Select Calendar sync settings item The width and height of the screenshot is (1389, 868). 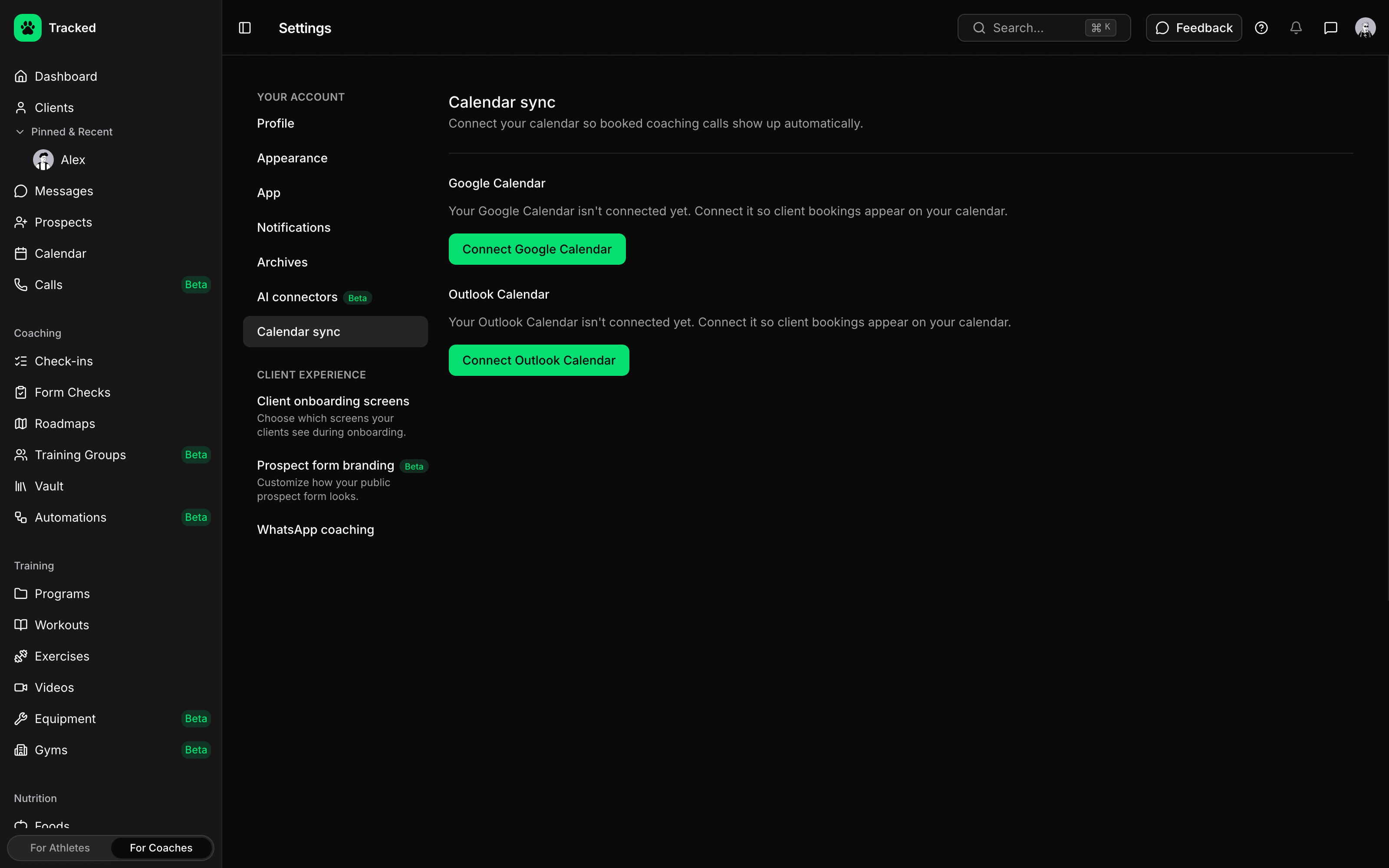click(335, 332)
